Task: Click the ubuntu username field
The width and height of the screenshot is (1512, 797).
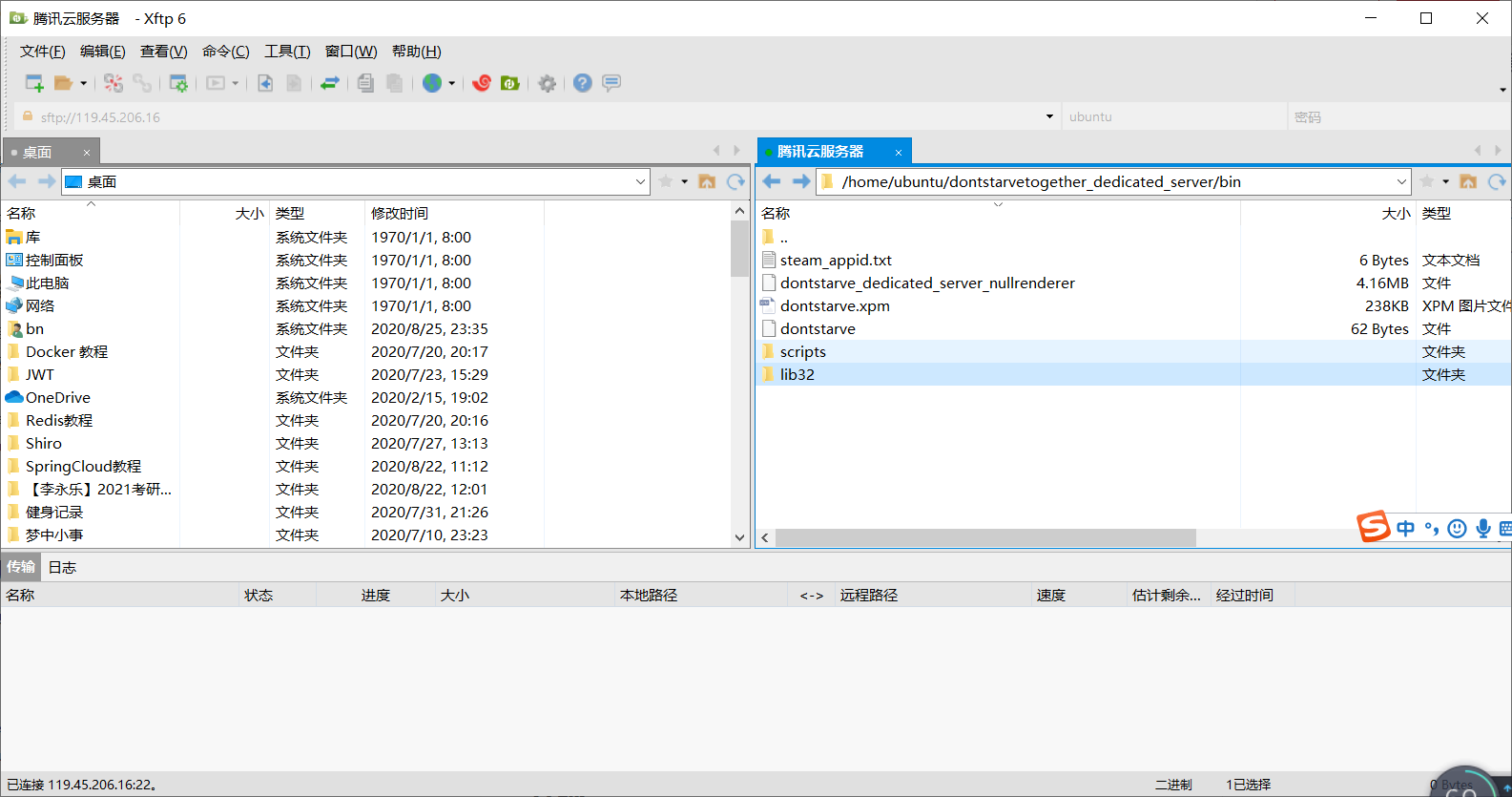Action: click(1173, 116)
